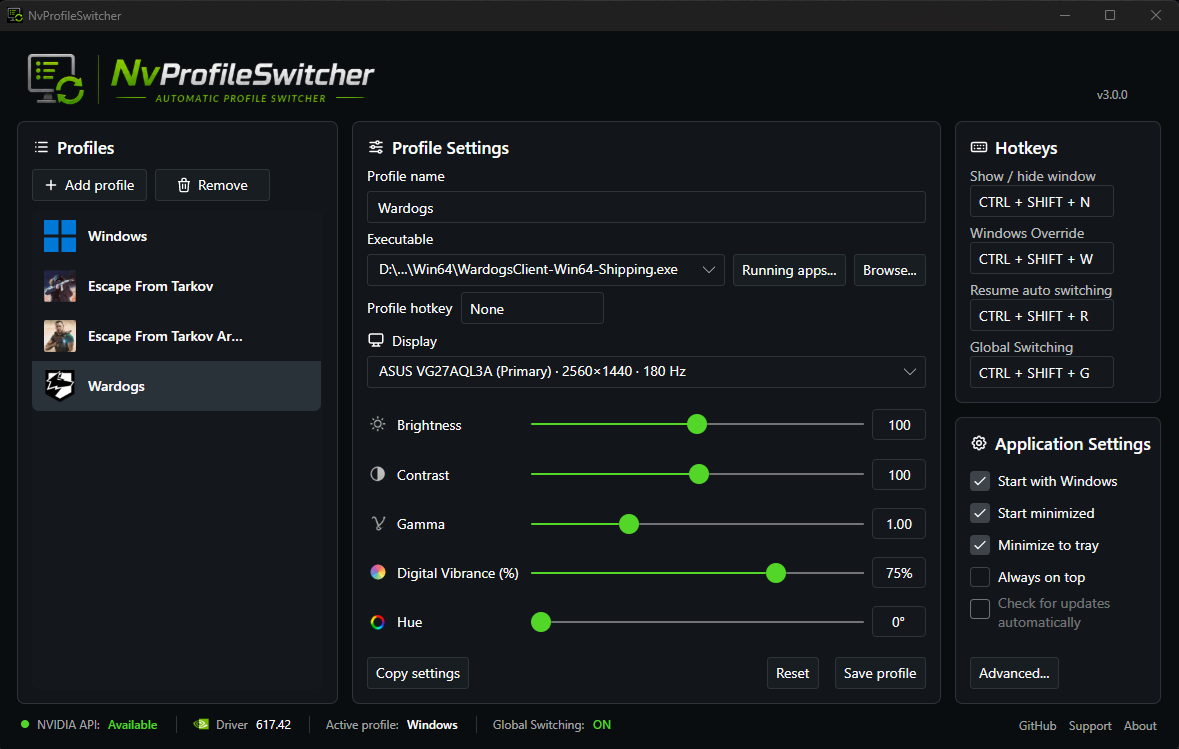Screen dimensions: 1179x749
Task: Click the Profile Settings sliders icon
Action: 376,147
